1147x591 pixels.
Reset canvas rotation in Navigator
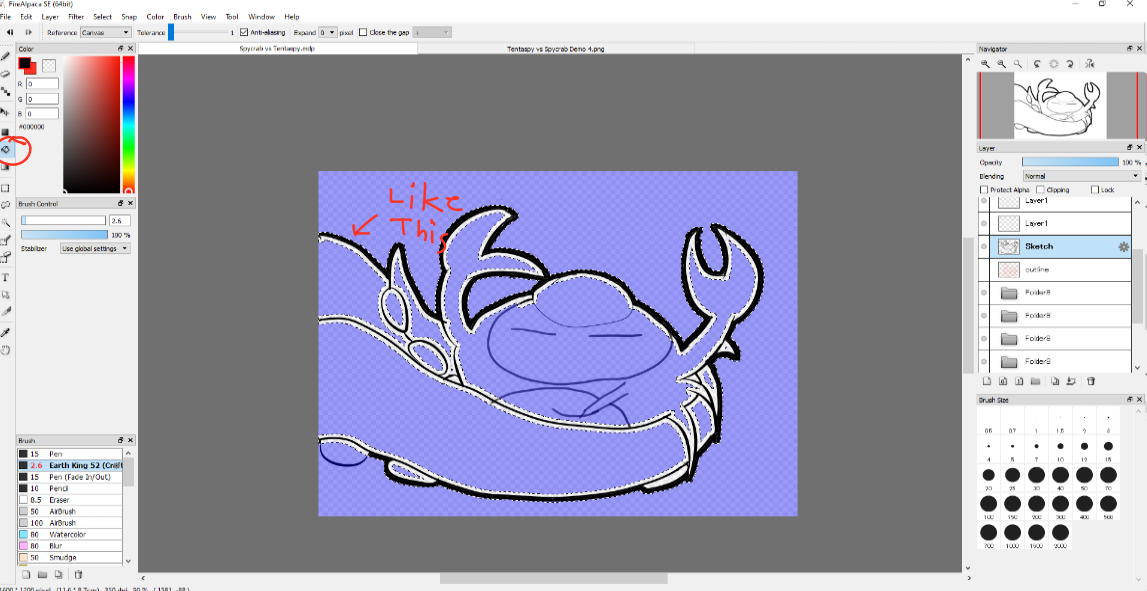point(1053,64)
